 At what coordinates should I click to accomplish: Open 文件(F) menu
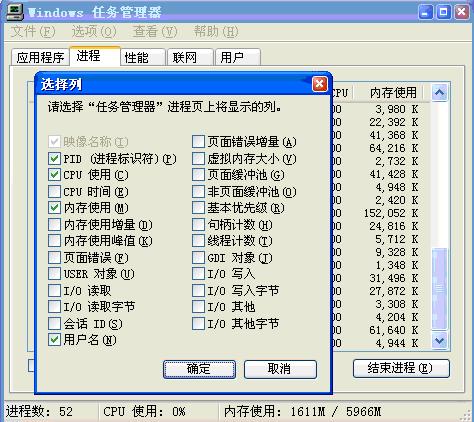(33, 32)
